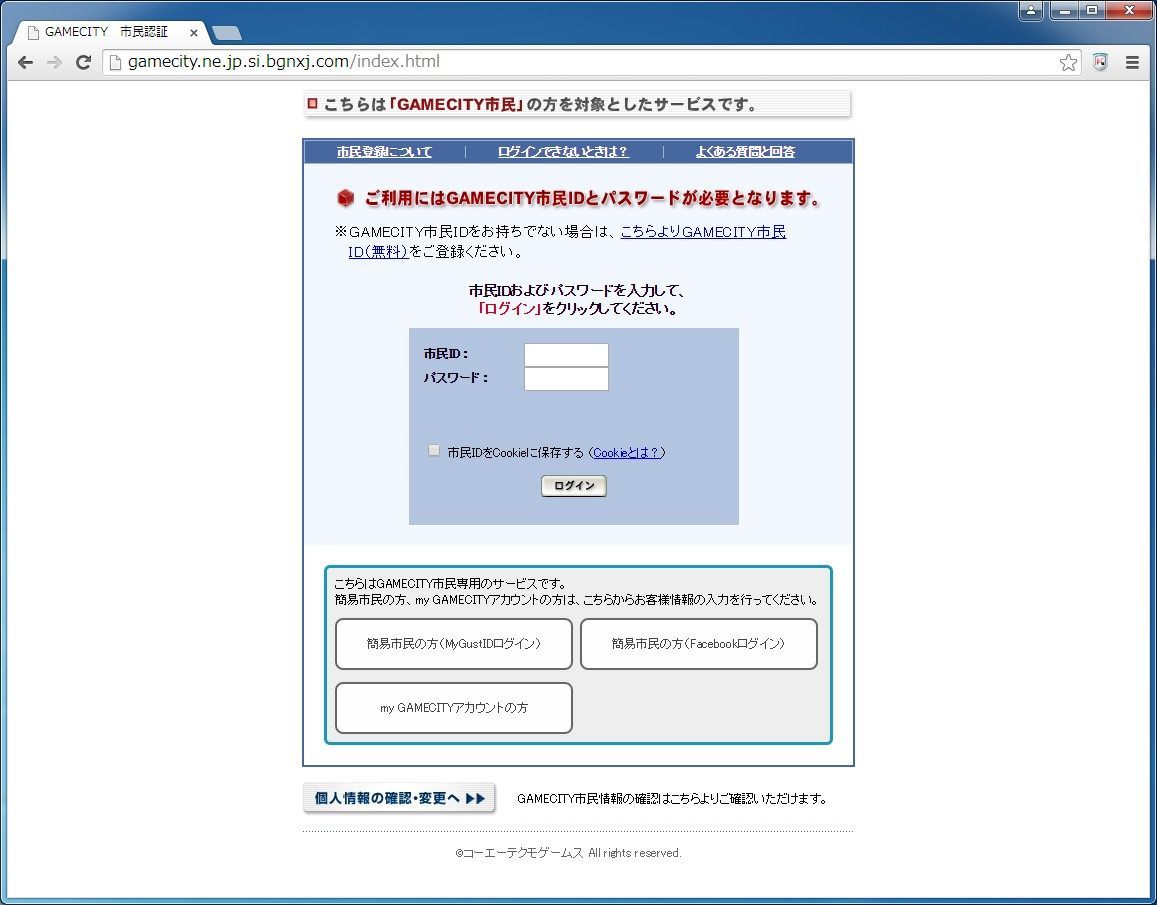Open the browser hamburger menu

(1133, 63)
